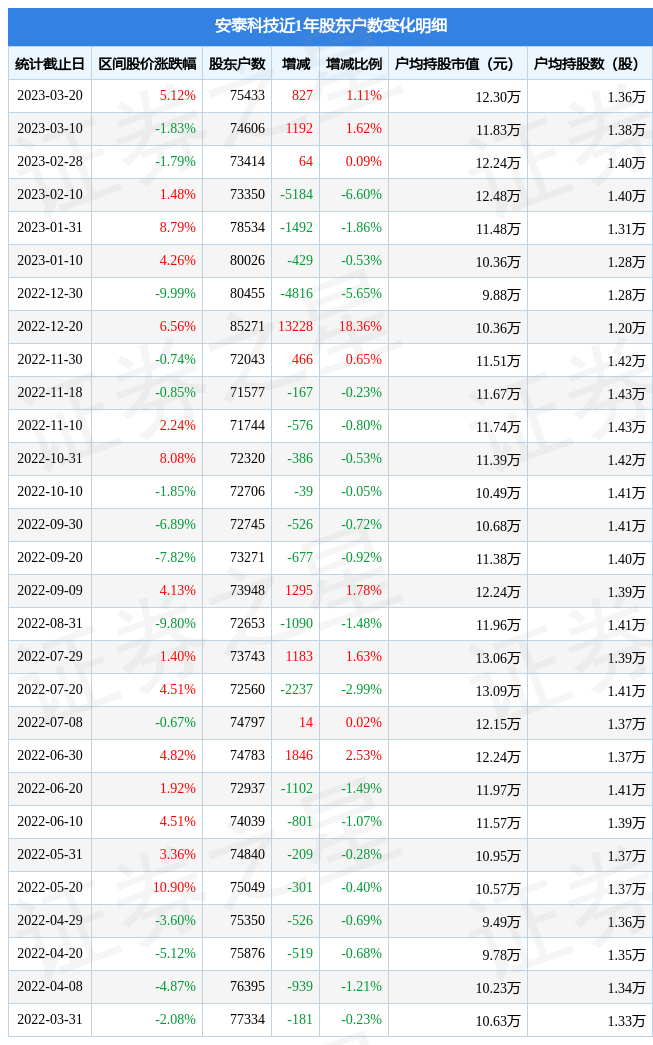Select the date cell 2022-11-10
The width and height of the screenshot is (653, 1045).
tap(50, 425)
